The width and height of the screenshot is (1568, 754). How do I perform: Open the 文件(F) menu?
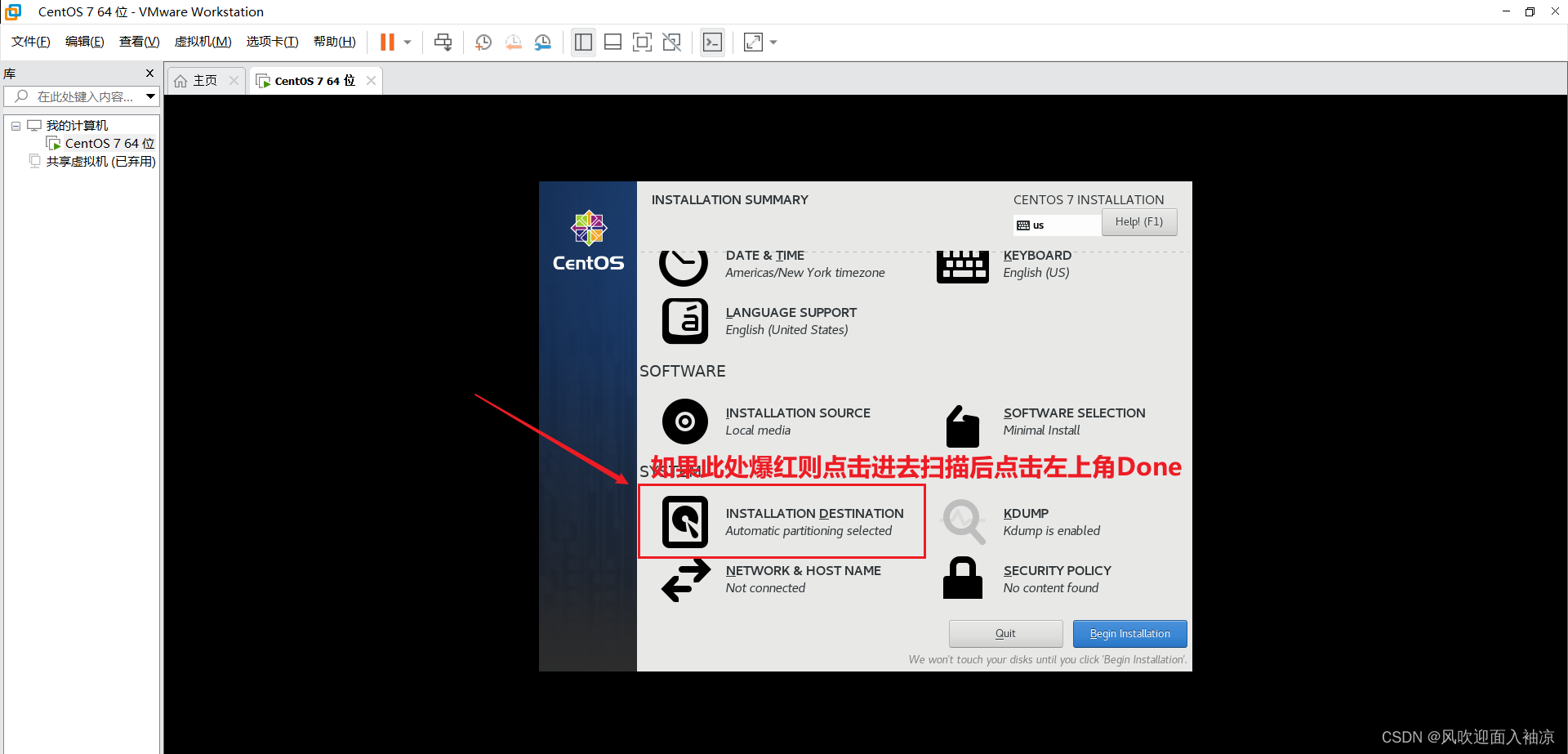(31, 42)
